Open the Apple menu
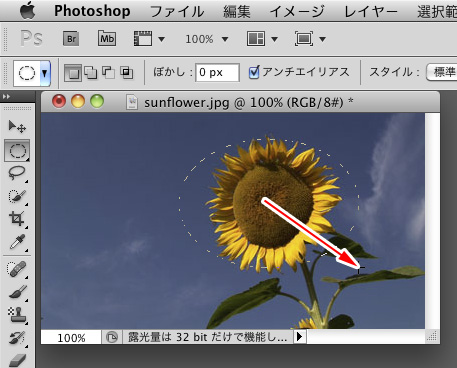This screenshot has height=368, width=457. (28, 10)
